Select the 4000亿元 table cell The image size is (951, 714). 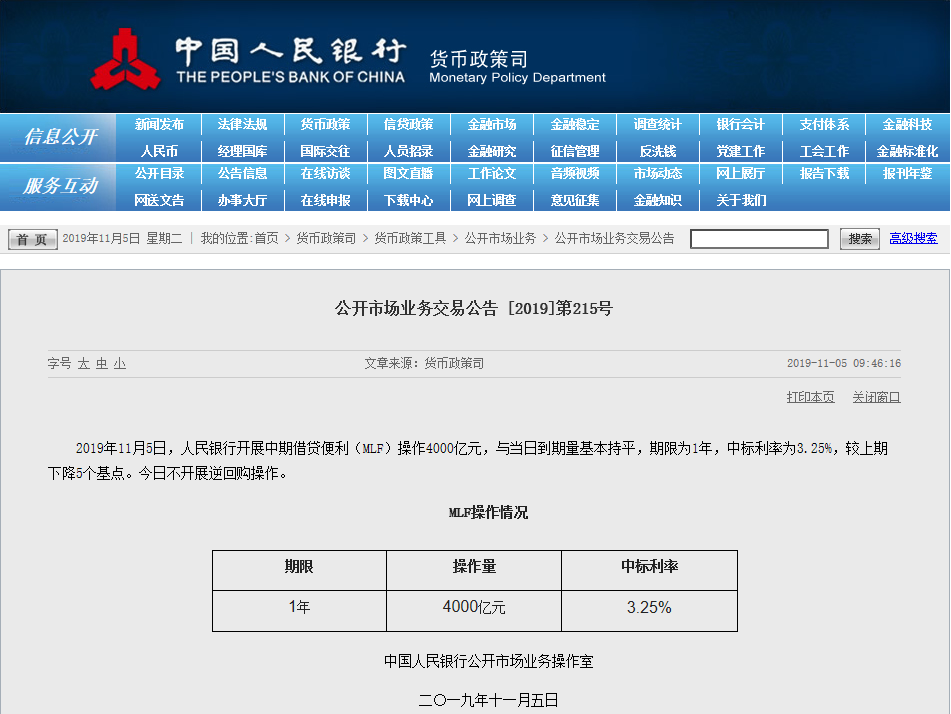pos(474,611)
